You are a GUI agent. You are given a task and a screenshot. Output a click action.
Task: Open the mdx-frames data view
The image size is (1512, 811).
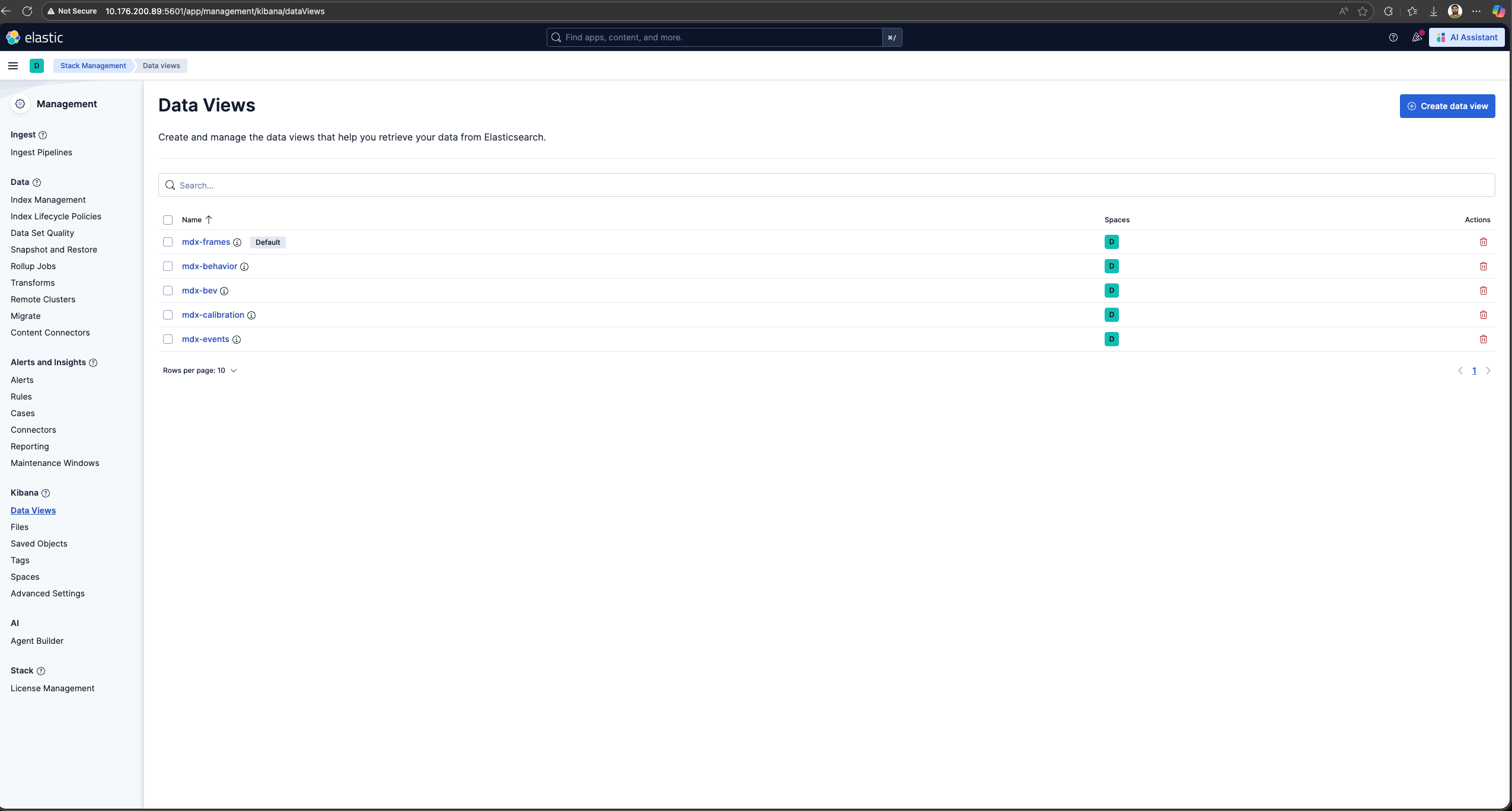(x=206, y=242)
